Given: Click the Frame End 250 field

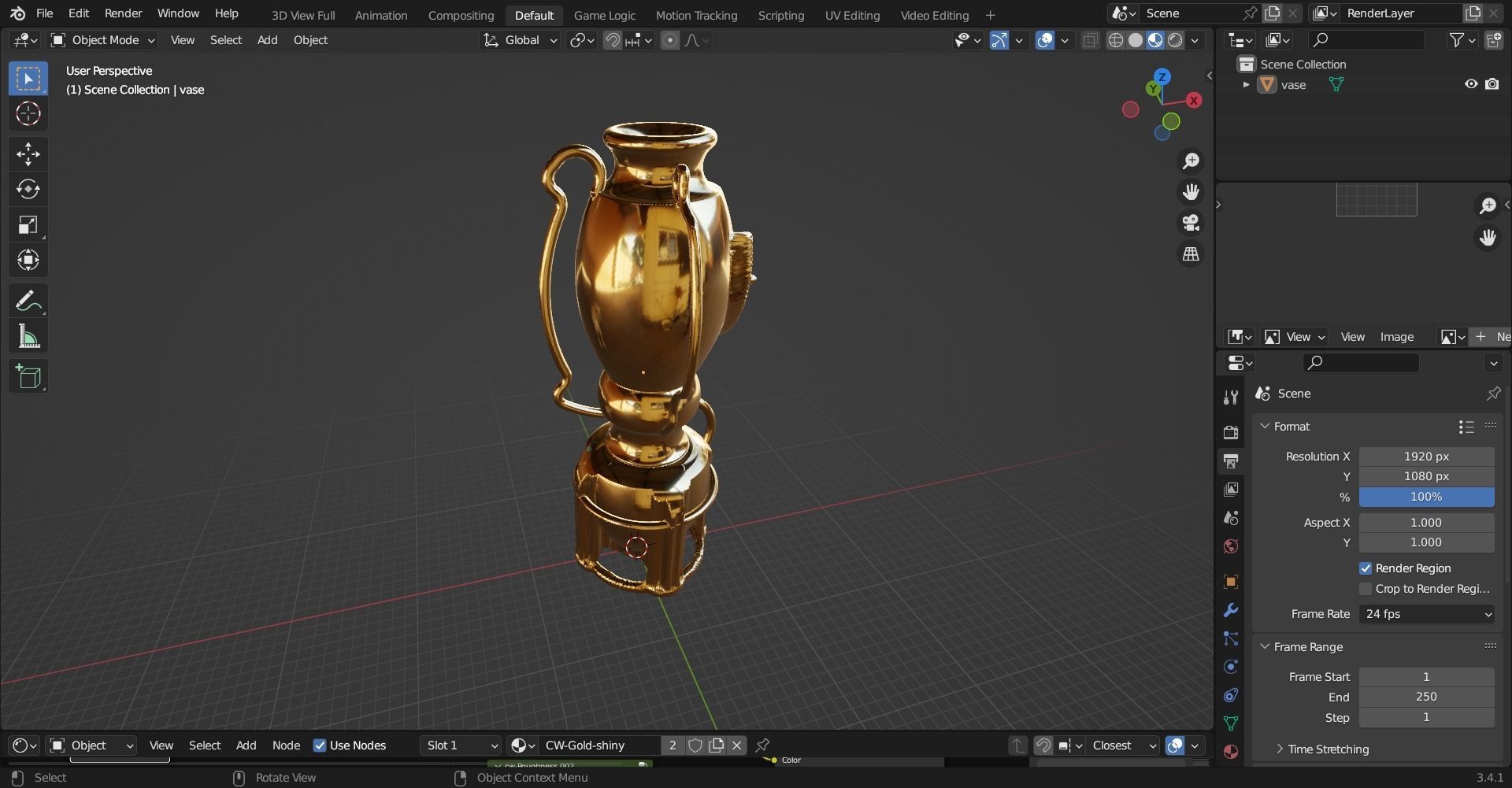Looking at the screenshot, I should click(x=1426, y=697).
